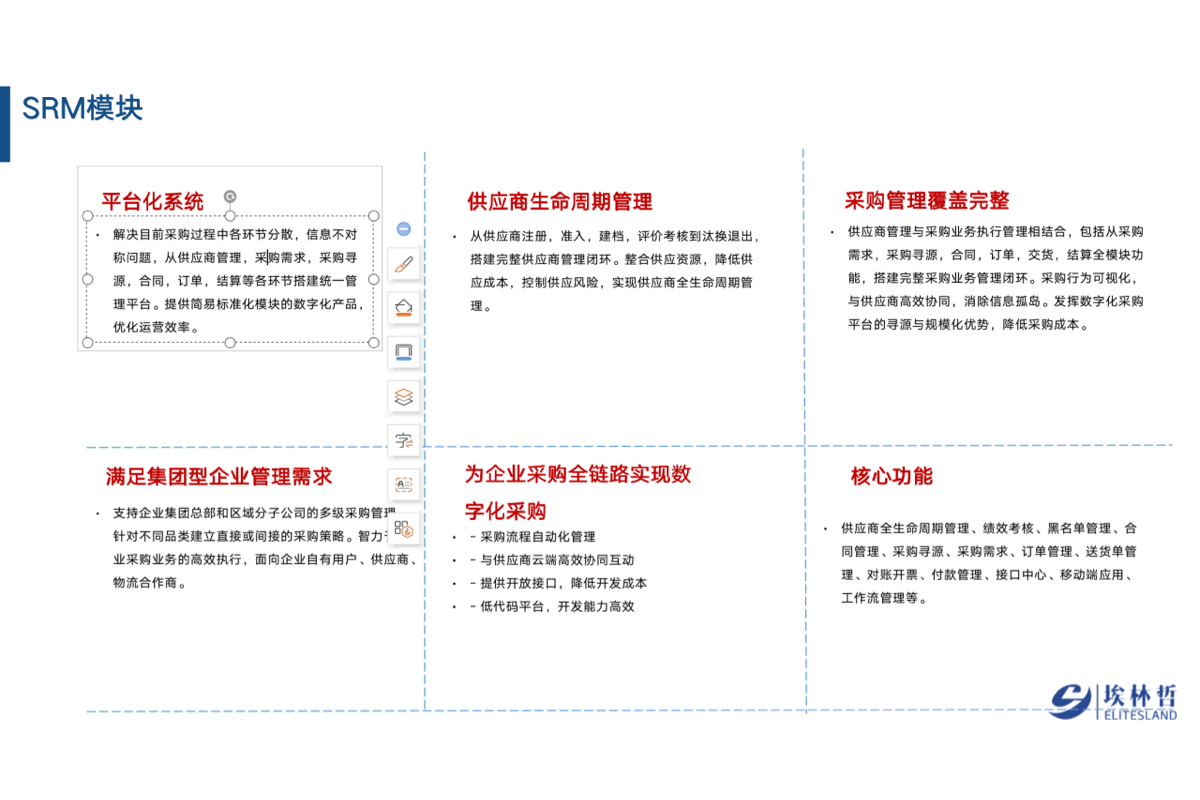Click the right-middle resize handle of the selected text box
Screen dimensions: 1200x800
click(x=374, y=279)
